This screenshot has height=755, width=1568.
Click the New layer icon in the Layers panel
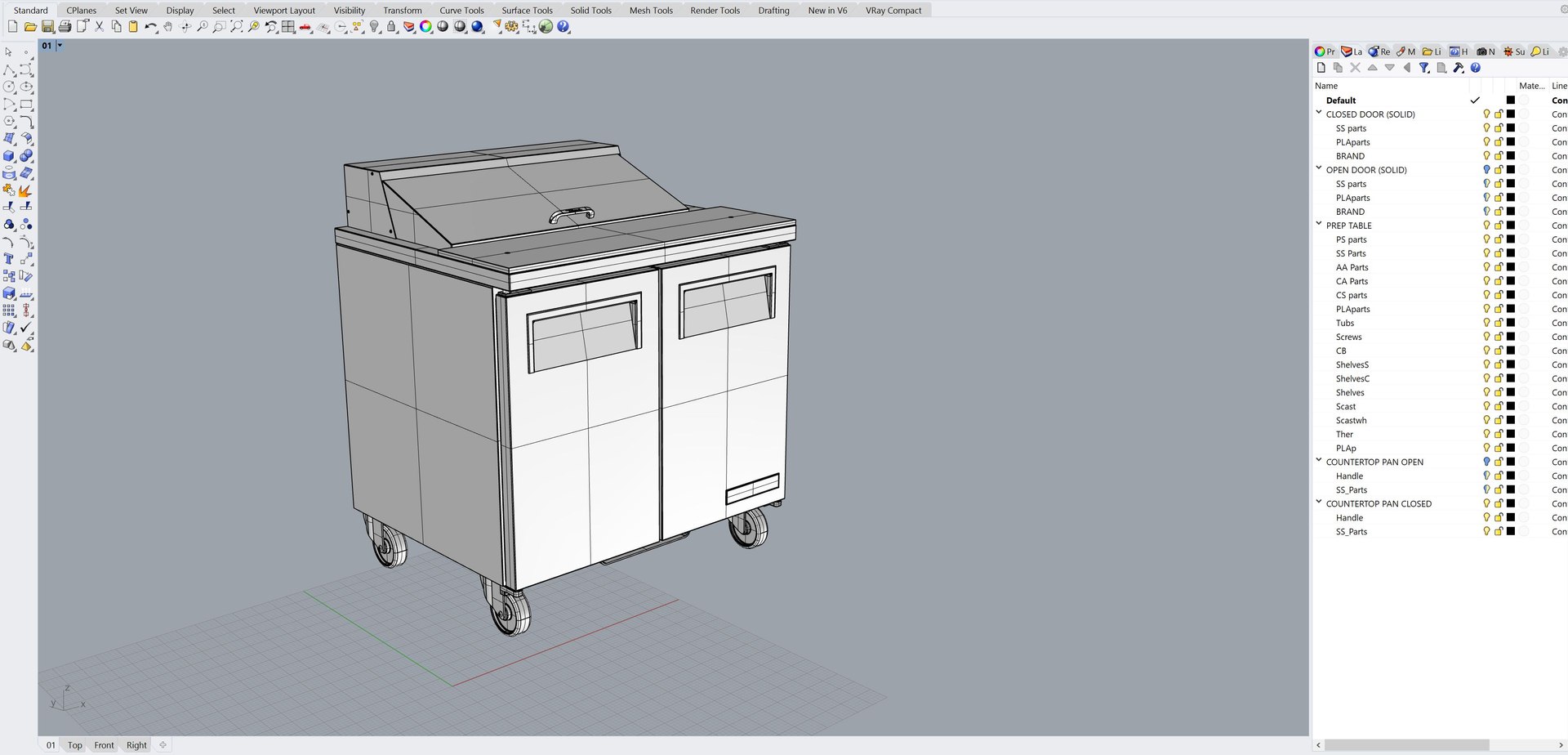(x=1321, y=68)
